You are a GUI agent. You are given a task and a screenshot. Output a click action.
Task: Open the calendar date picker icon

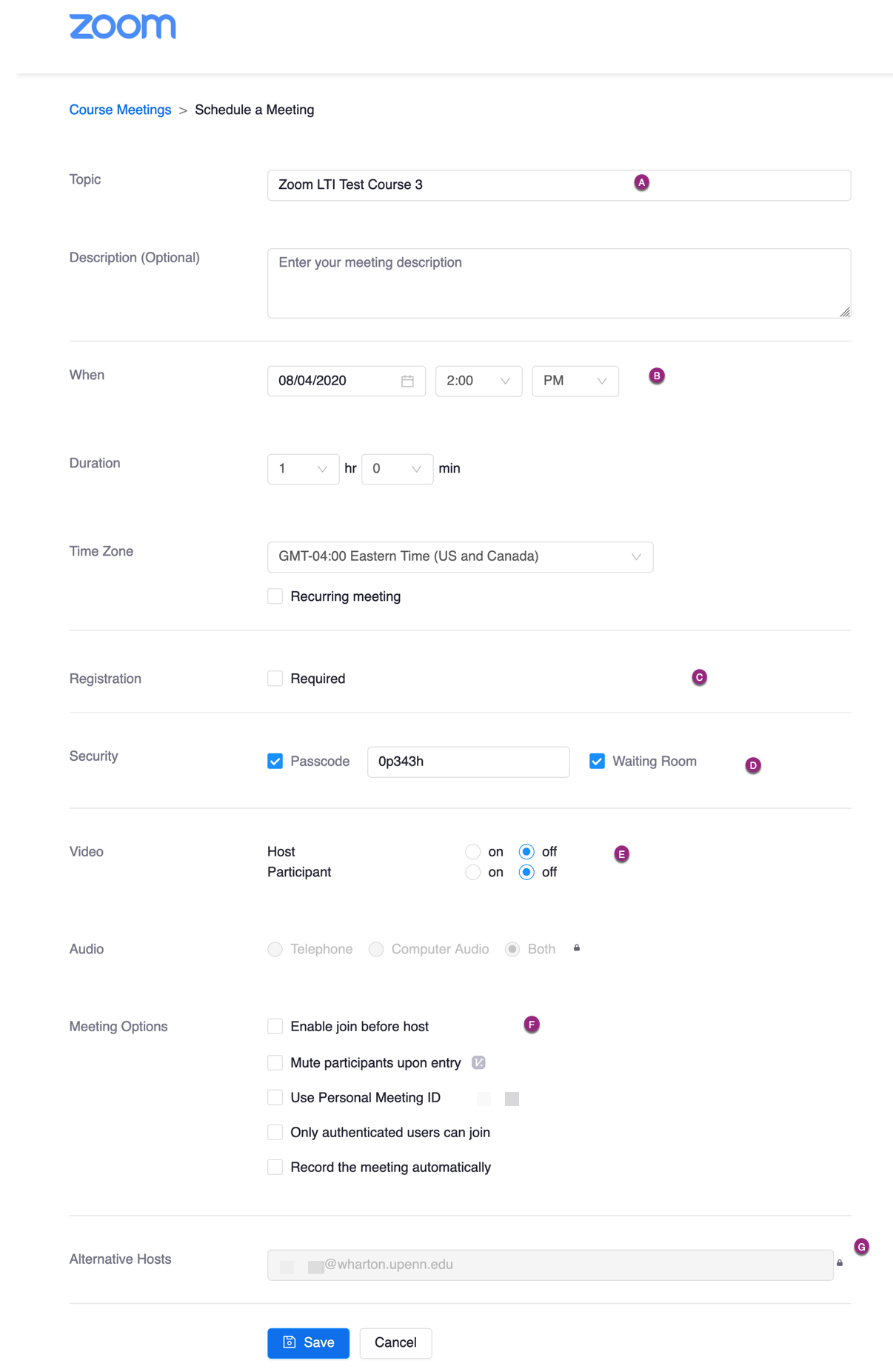coord(407,381)
